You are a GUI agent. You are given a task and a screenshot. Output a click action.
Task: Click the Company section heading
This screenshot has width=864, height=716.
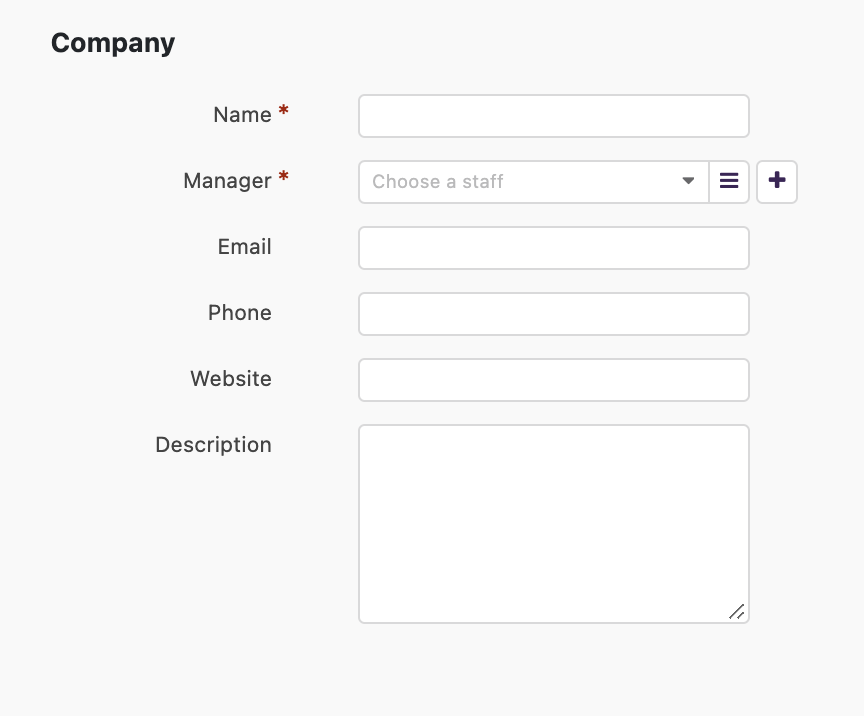pyautogui.click(x=113, y=43)
